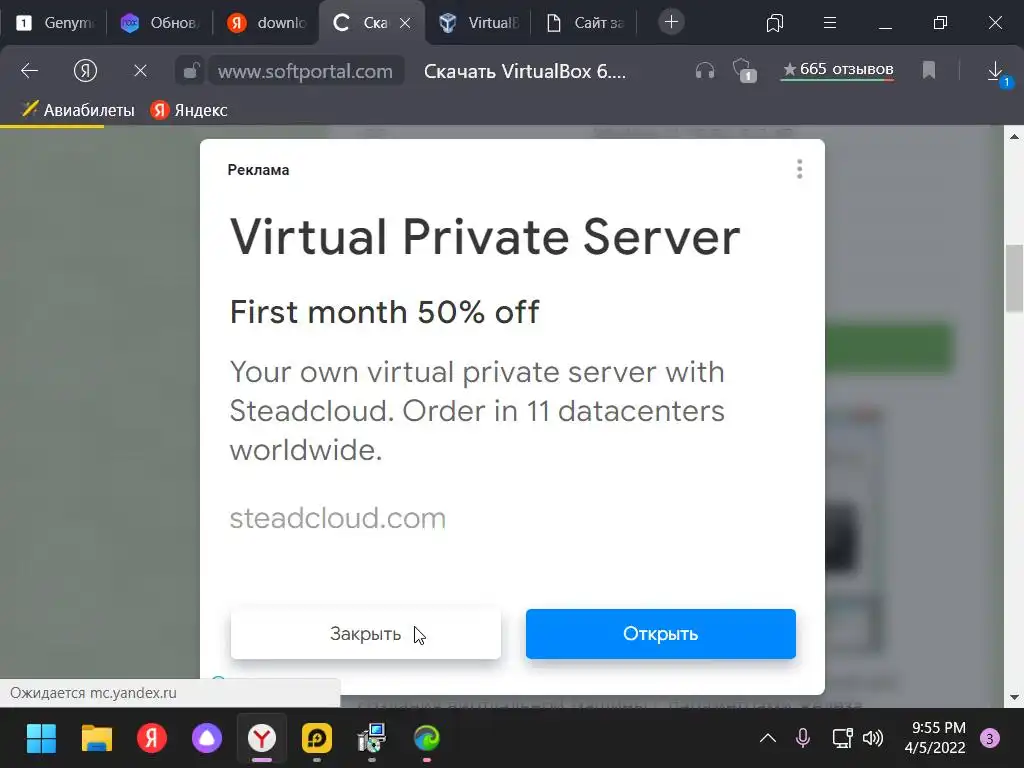The image size is (1024, 768).
Task: Open the Yandex Browser Y taskbar icon
Action: pyautogui.click(x=261, y=739)
